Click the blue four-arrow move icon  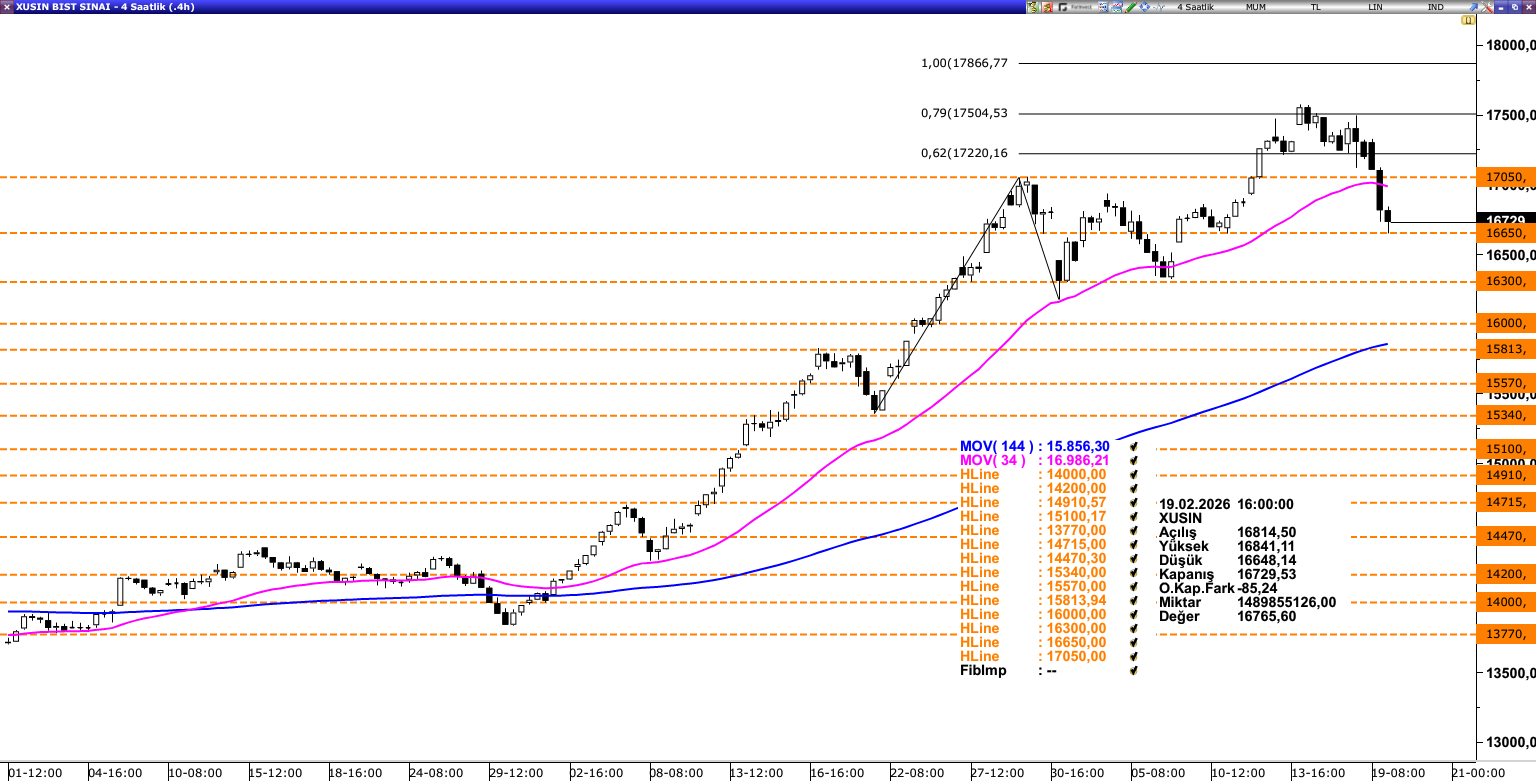pos(1144,7)
